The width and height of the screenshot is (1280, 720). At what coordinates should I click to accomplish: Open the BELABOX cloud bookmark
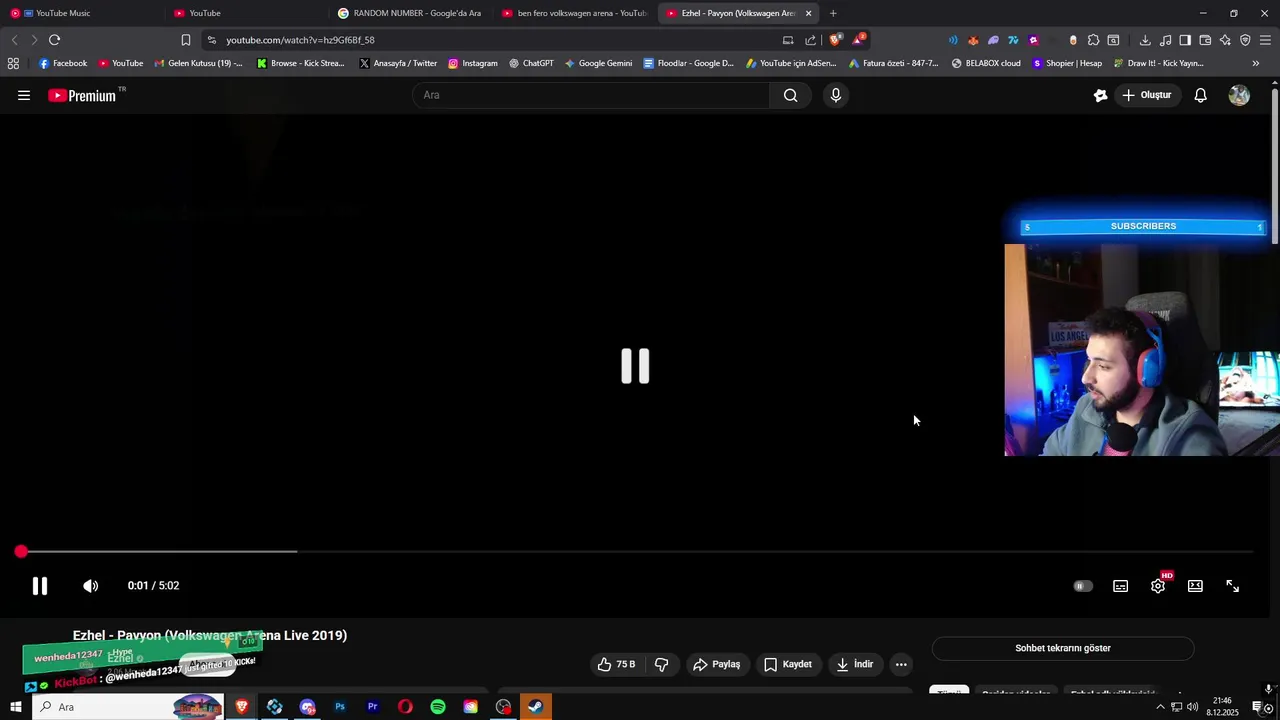[986, 63]
